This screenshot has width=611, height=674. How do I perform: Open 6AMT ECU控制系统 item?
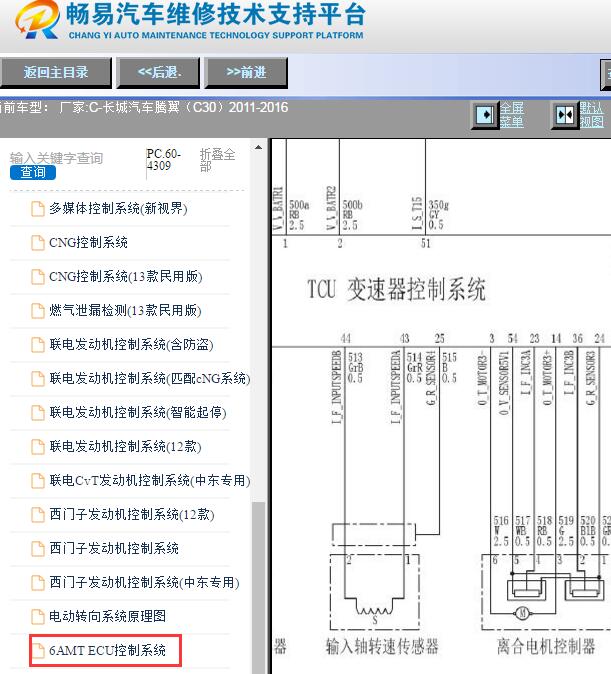click(107, 650)
